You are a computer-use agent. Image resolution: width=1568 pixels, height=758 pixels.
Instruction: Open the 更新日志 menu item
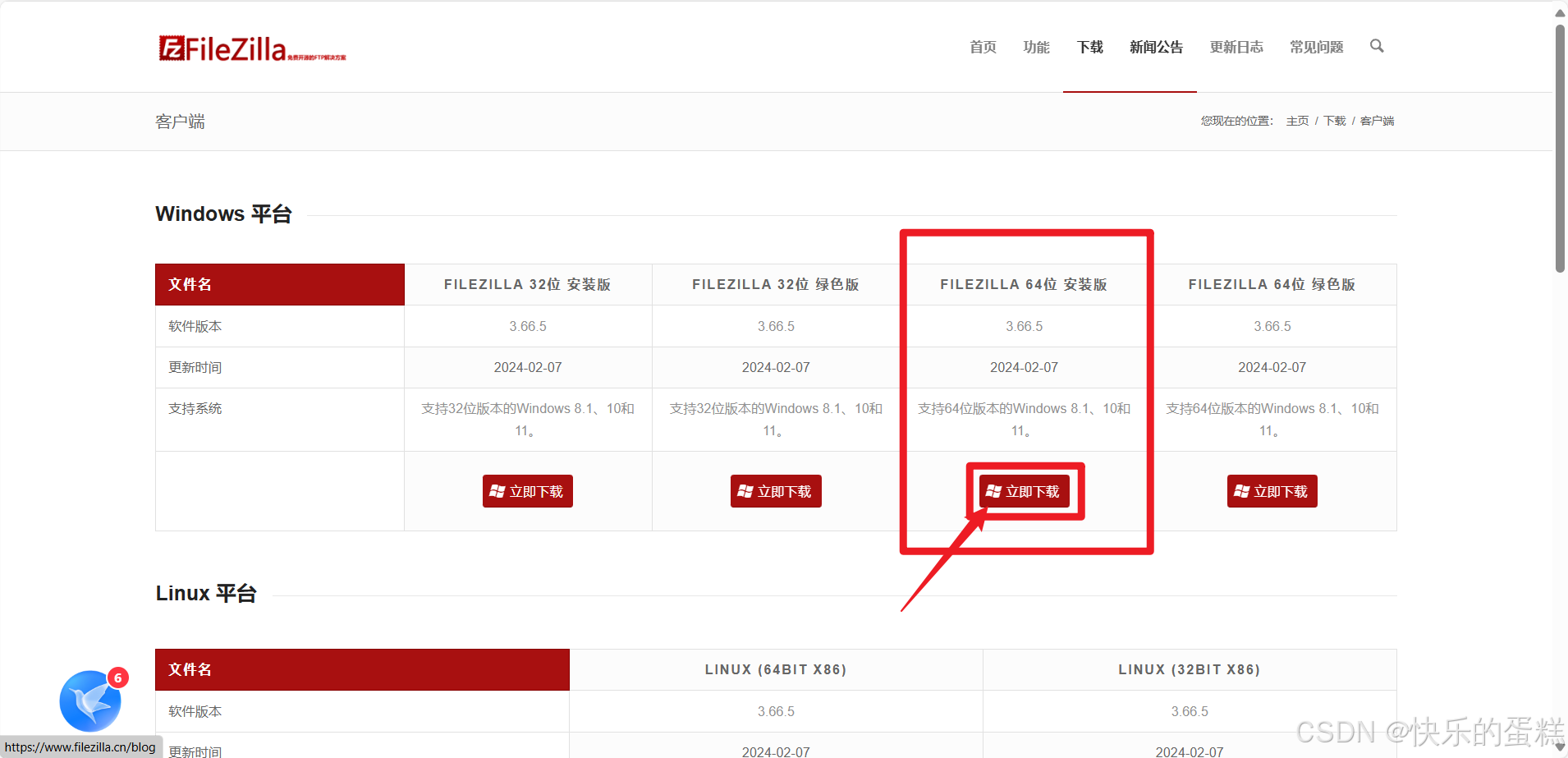(x=1236, y=47)
